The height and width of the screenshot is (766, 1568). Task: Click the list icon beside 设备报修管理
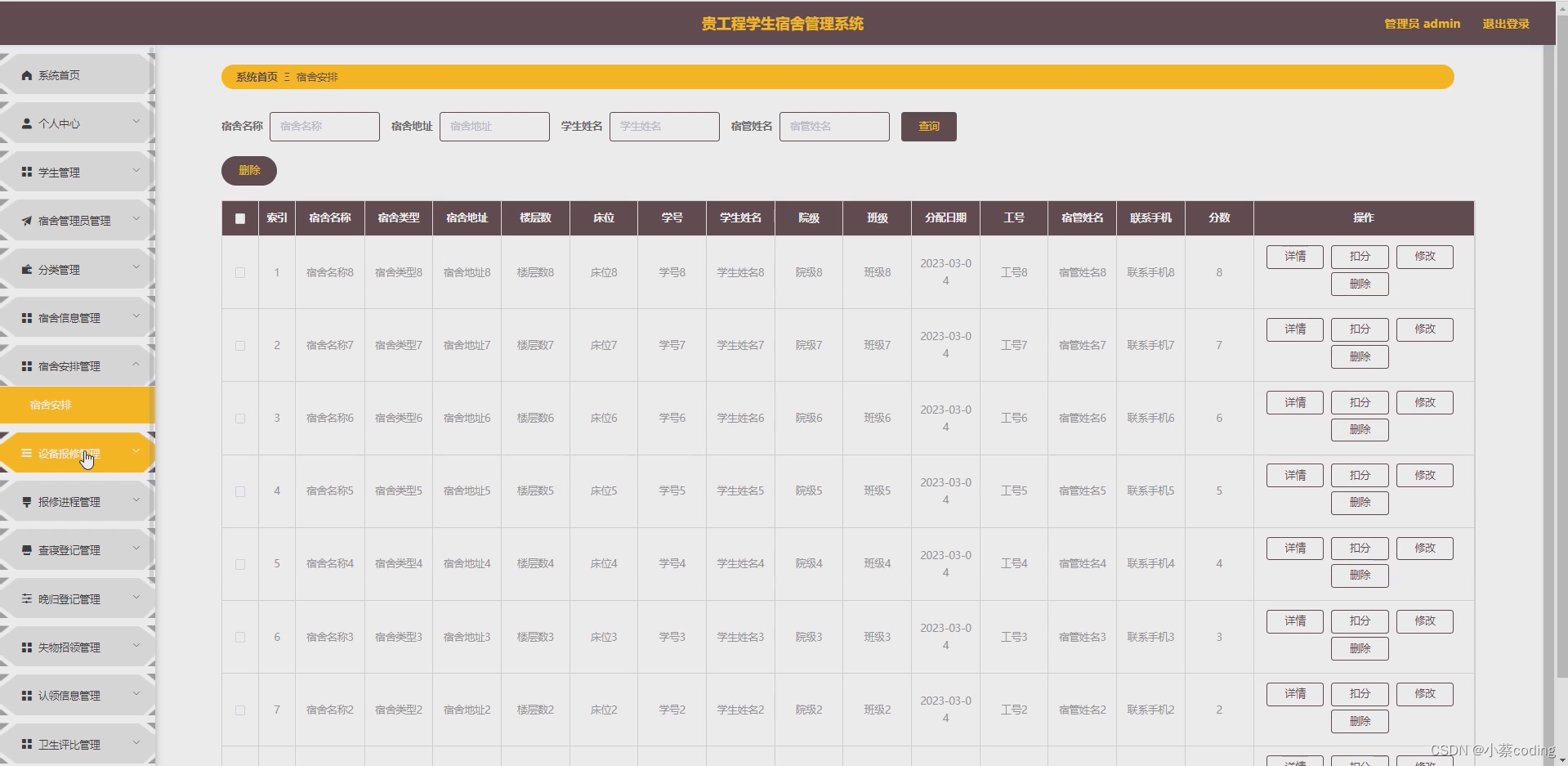click(27, 453)
